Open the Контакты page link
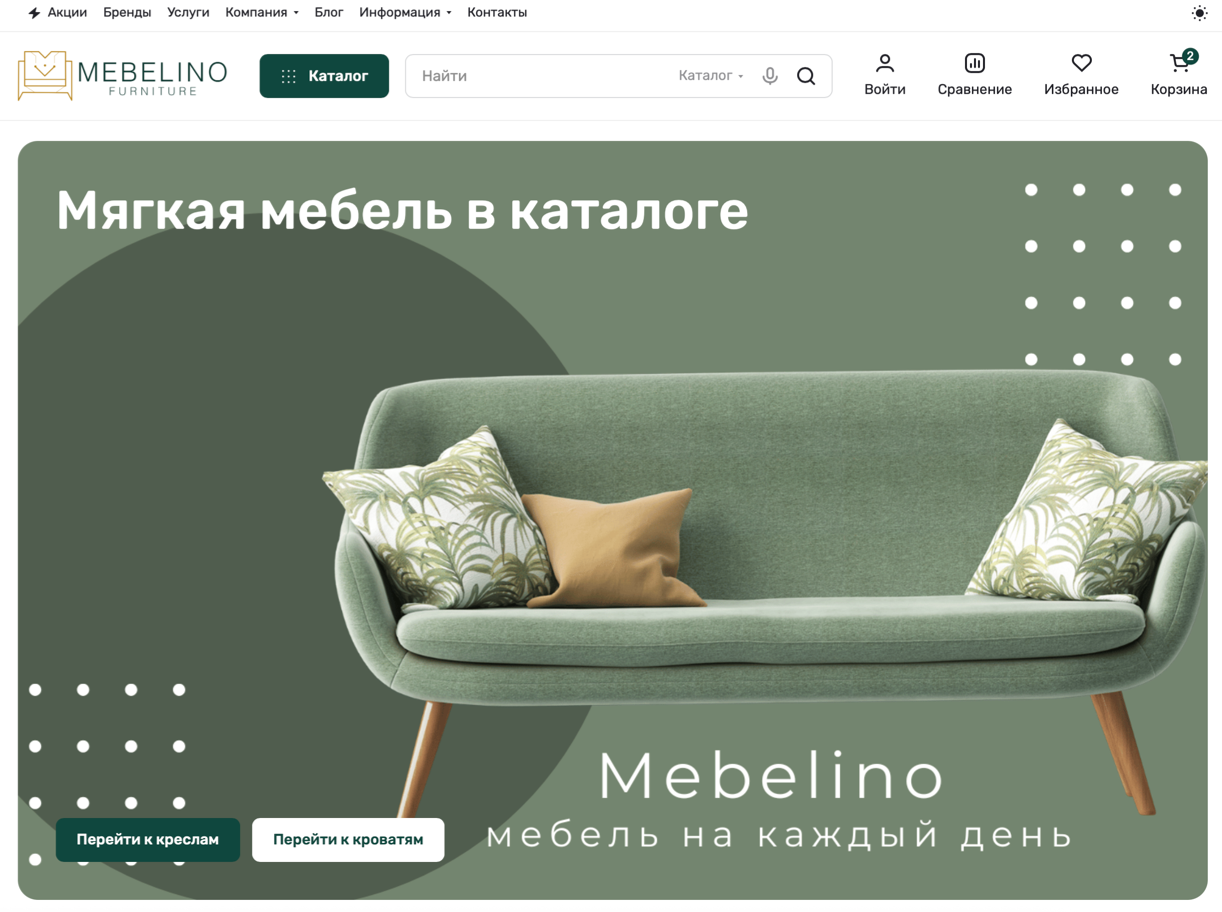 coord(497,13)
